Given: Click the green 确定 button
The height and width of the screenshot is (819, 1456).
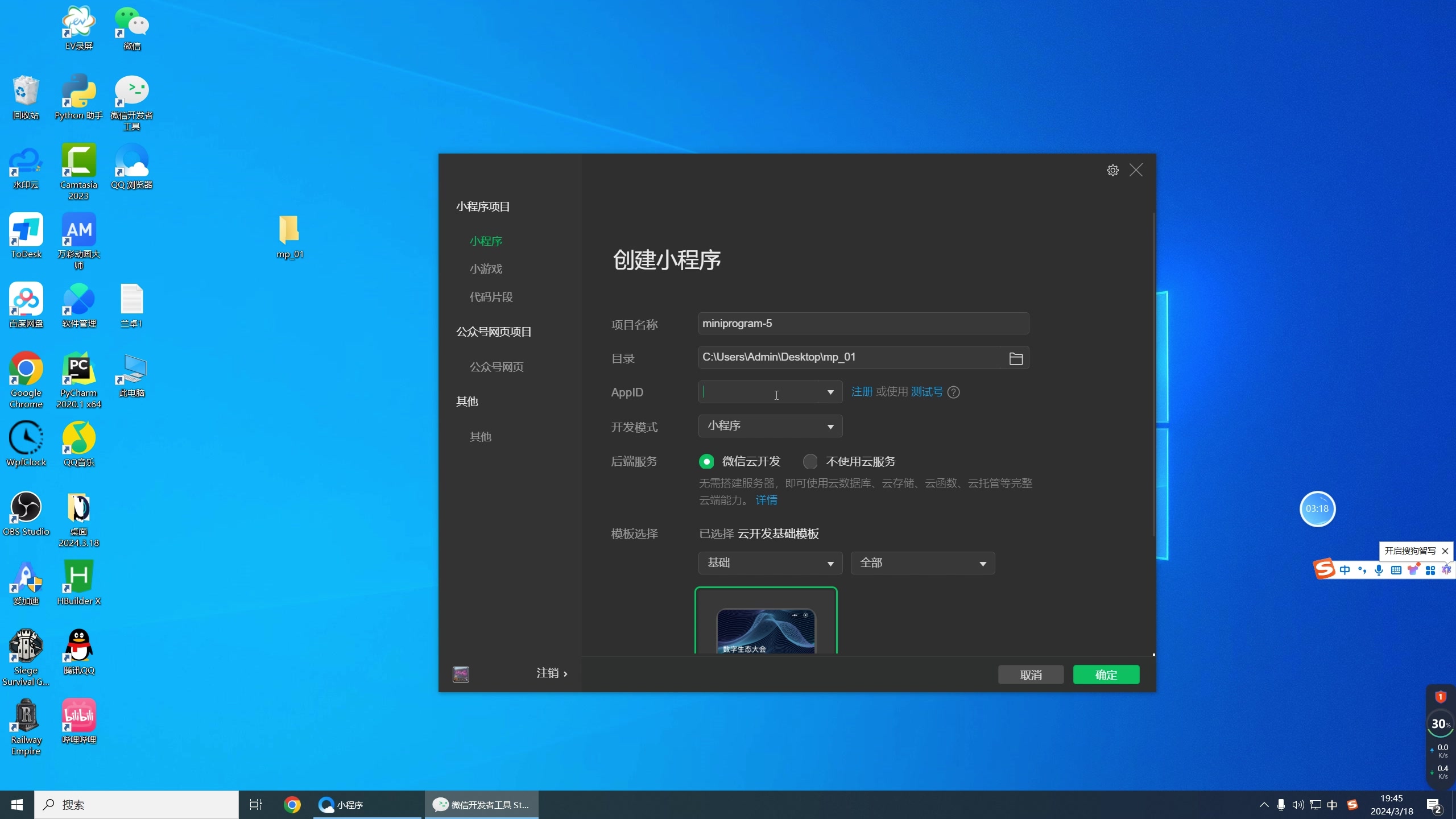Looking at the screenshot, I should (x=1106, y=675).
